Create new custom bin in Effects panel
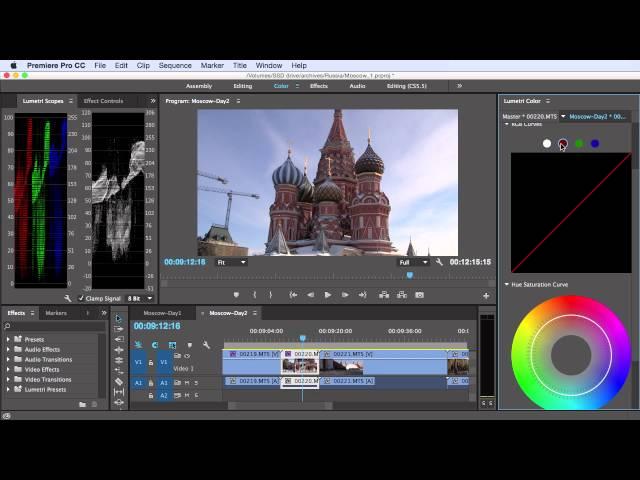The height and width of the screenshot is (480, 640). (82, 404)
